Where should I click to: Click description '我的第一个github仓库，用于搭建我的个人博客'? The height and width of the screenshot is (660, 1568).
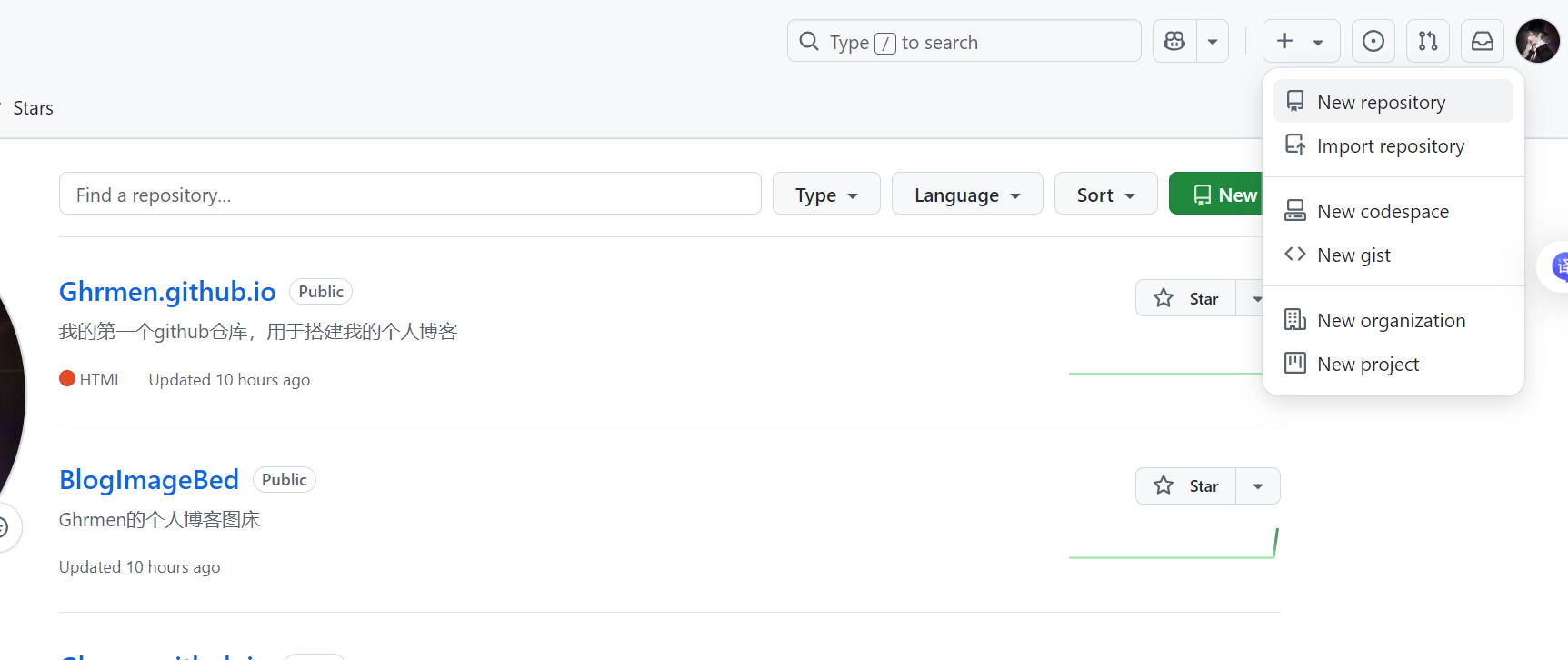pos(258,332)
